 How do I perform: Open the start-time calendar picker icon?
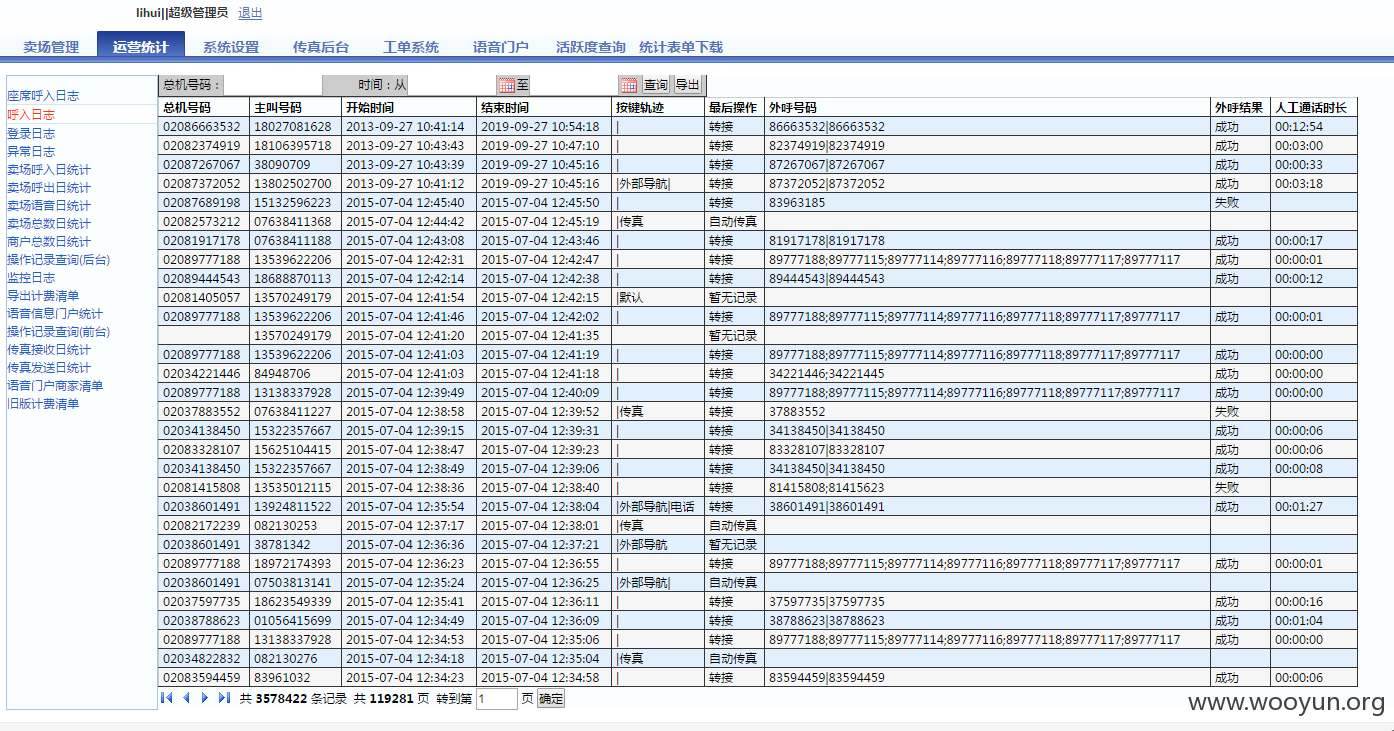506,85
